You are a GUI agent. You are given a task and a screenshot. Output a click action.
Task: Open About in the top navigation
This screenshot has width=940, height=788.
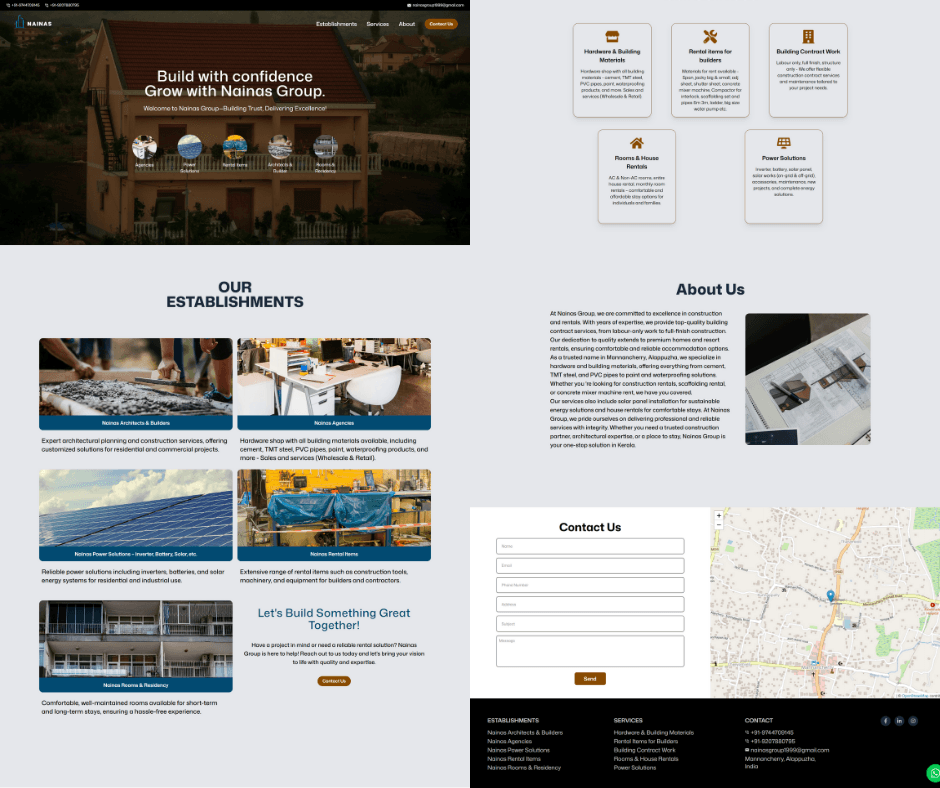(x=407, y=24)
